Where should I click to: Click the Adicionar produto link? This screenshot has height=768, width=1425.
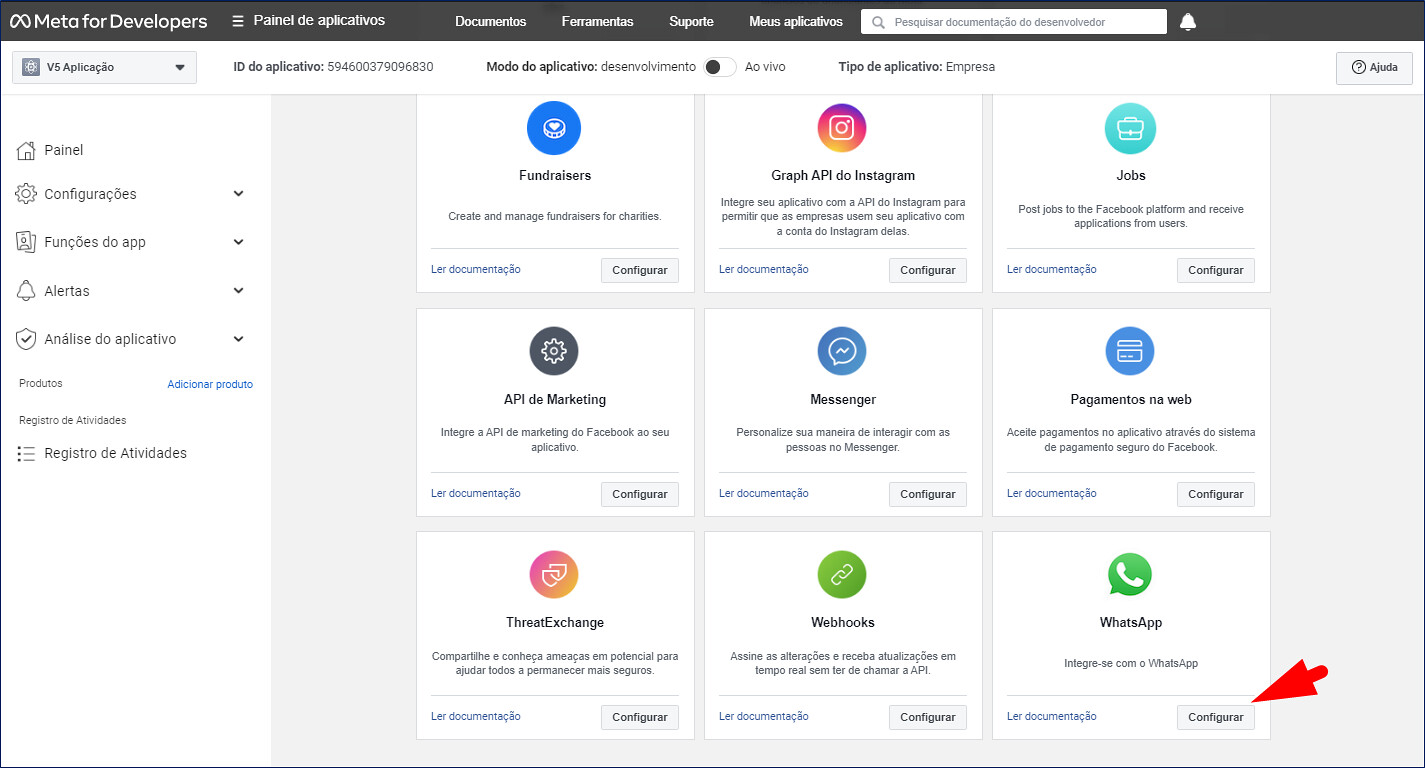210,384
